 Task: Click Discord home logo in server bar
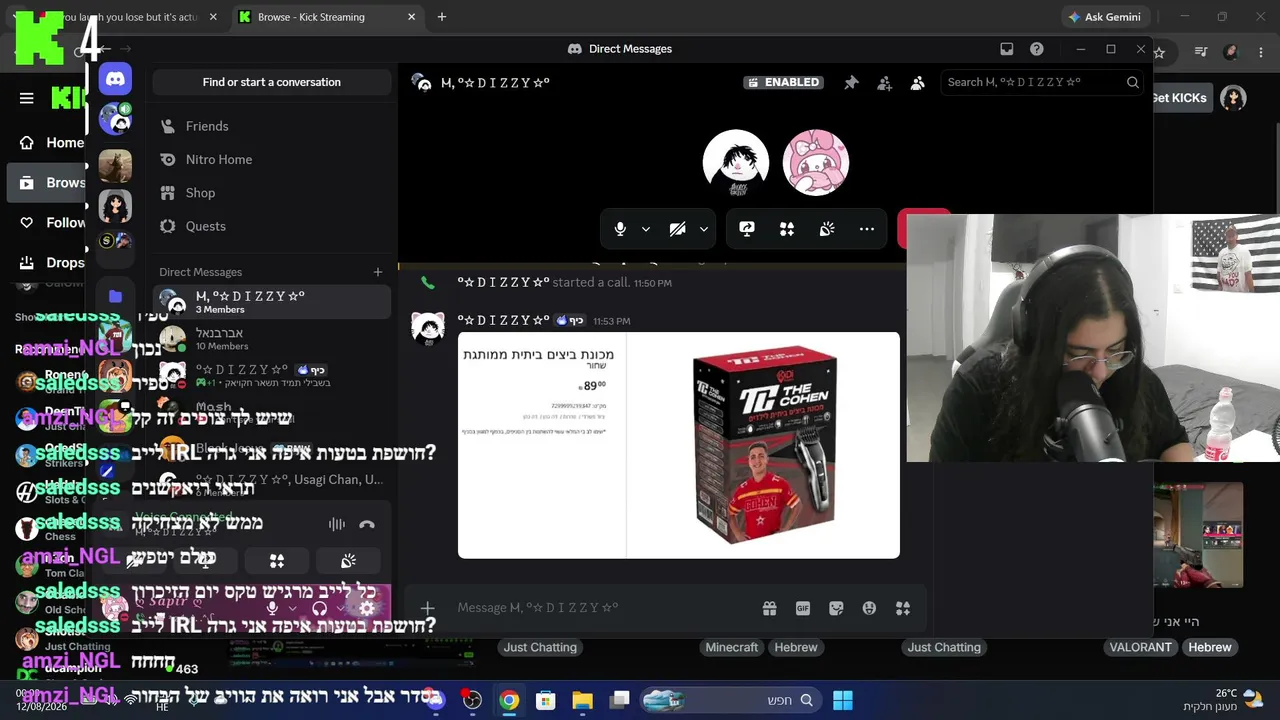115,78
